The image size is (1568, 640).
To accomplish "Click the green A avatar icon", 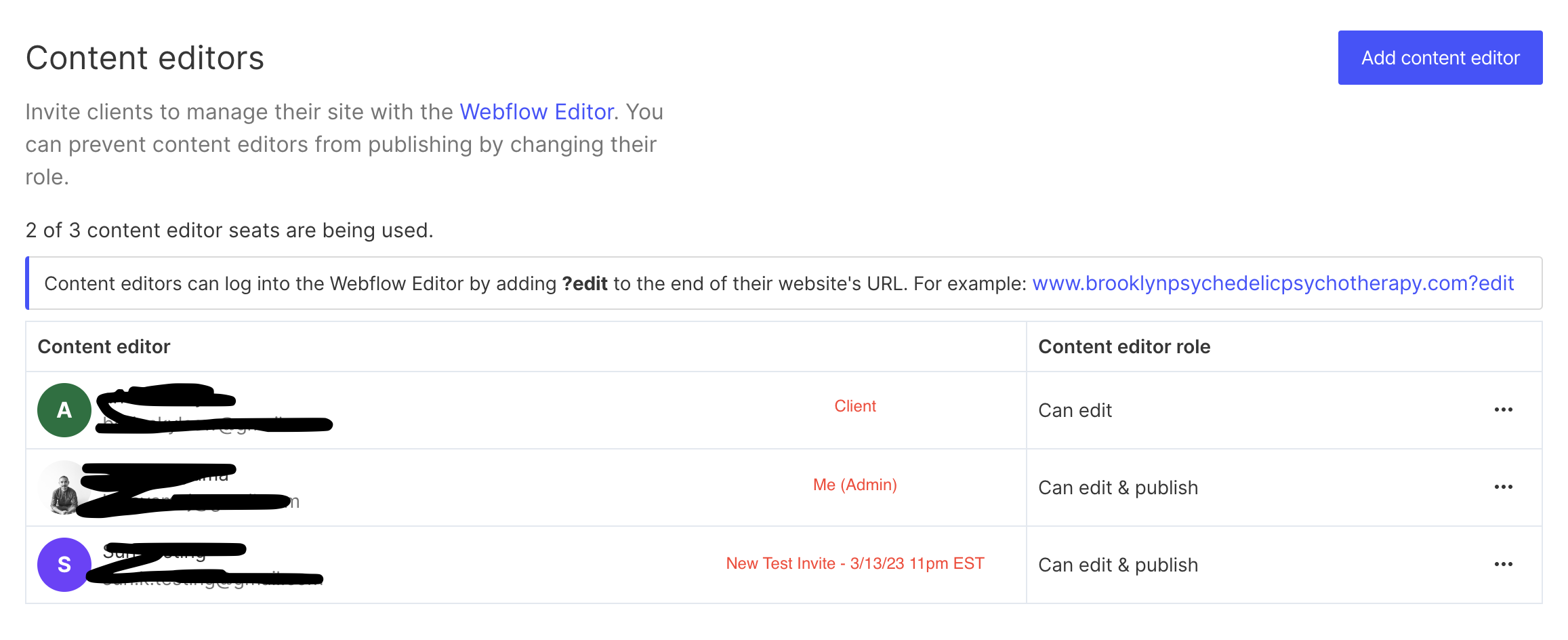I will tap(64, 410).
